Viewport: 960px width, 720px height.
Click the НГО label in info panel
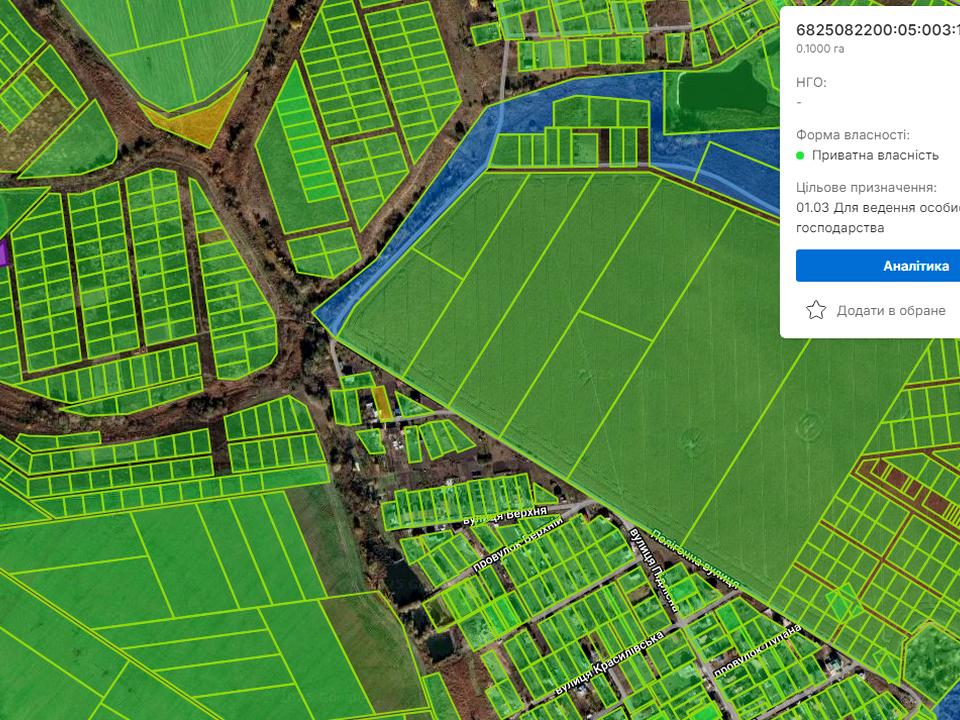(x=811, y=82)
